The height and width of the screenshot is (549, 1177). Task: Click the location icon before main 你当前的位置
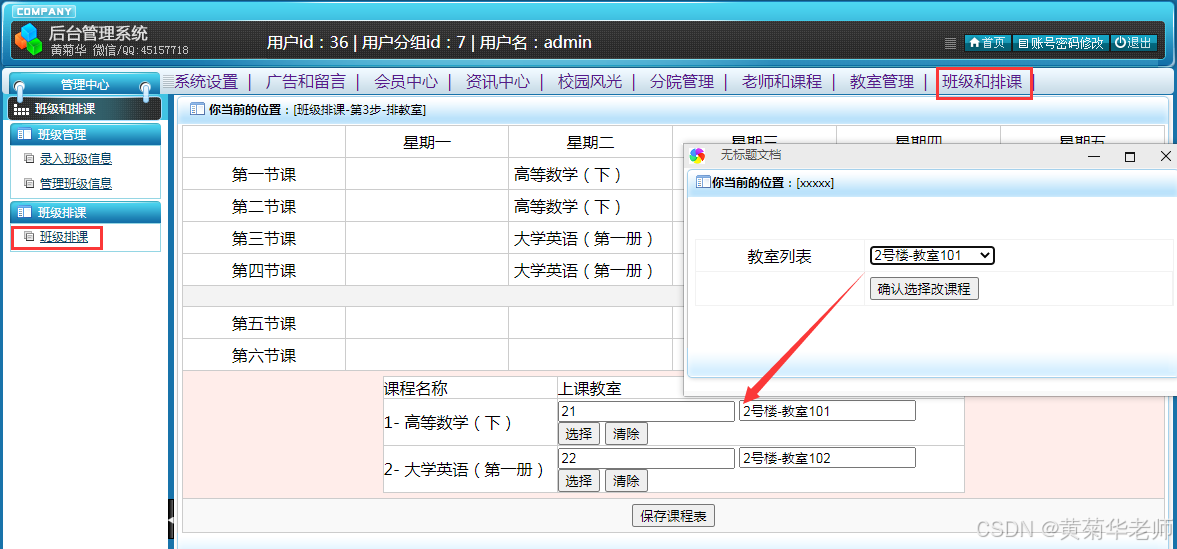pyautogui.click(x=197, y=110)
